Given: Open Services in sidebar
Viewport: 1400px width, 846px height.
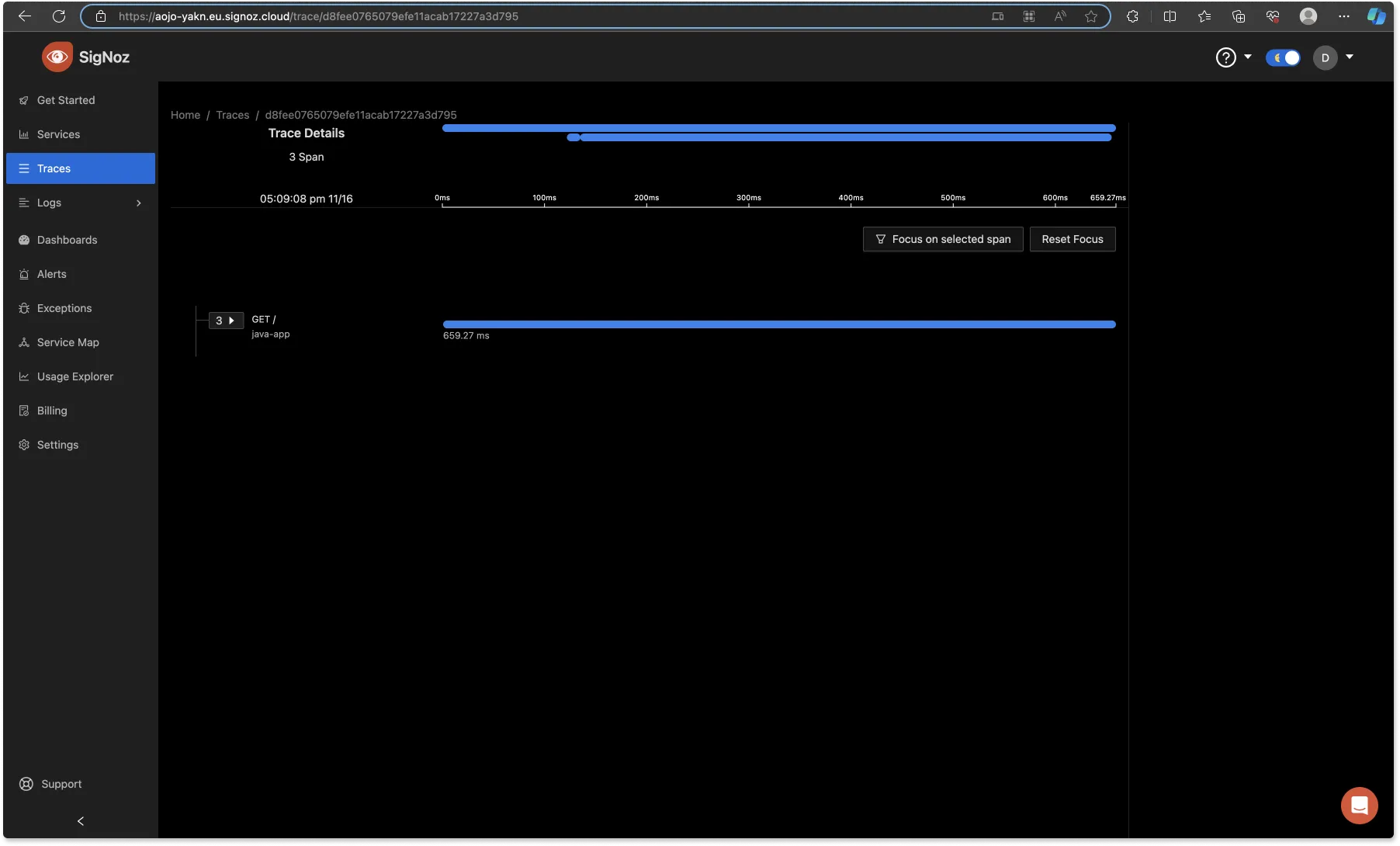Looking at the screenshot, I should (81, 134).
